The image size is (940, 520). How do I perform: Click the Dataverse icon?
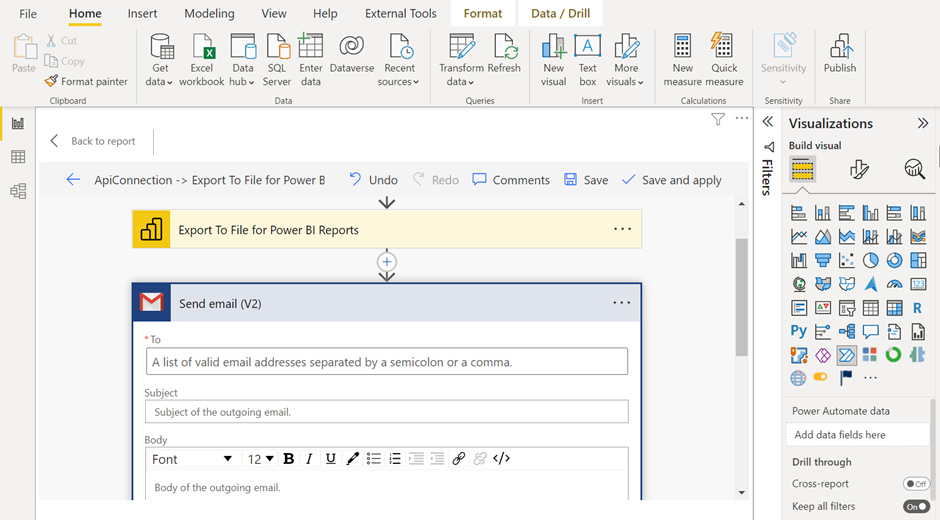(352, 54)
